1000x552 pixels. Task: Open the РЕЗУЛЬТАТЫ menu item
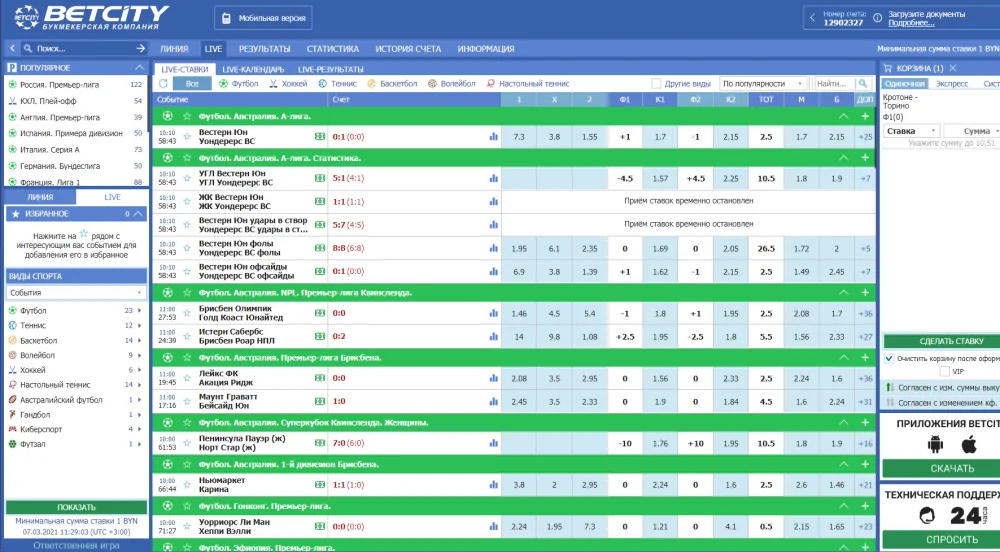(264, 48)
